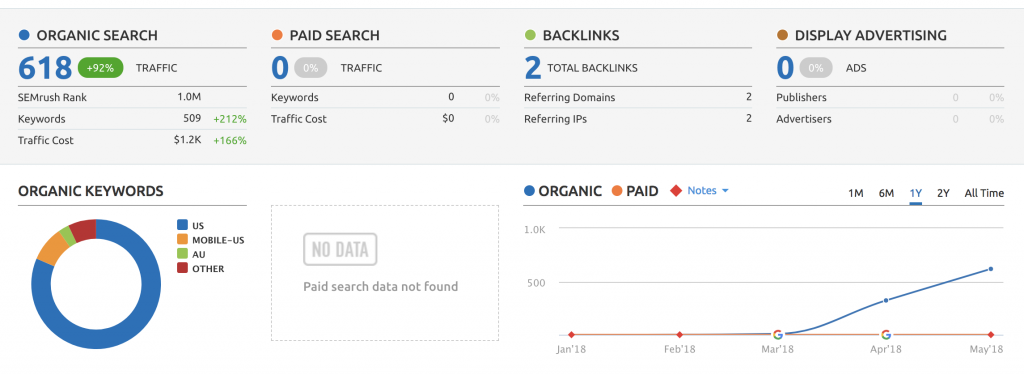Click the ORGANIC KEYWORDS heading

click(x=91, y=191)
